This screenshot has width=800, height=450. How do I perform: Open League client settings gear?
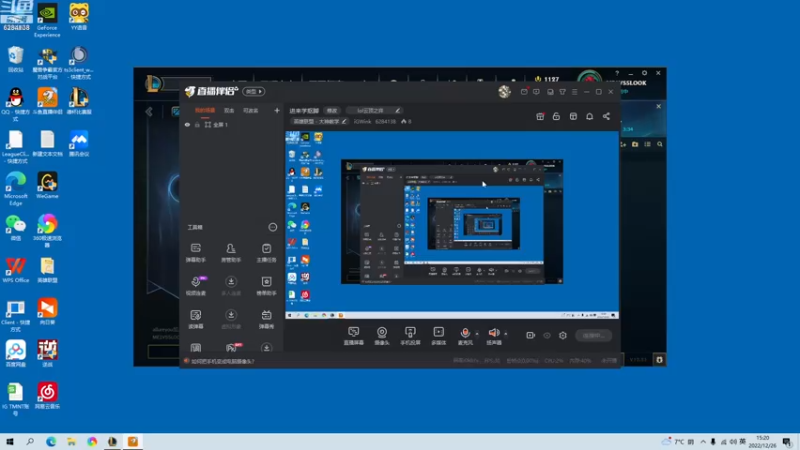pos(644,73)
